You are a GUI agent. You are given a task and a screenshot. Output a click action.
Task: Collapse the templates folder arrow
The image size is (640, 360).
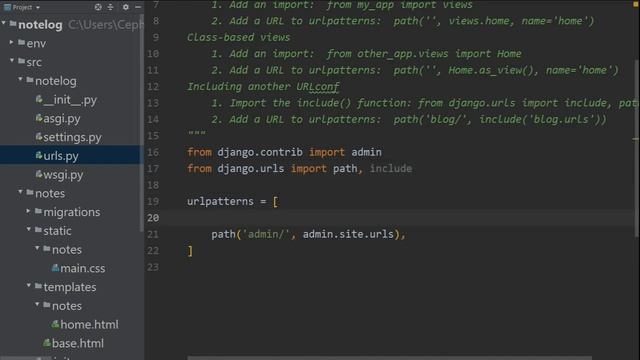pos(29,285)
